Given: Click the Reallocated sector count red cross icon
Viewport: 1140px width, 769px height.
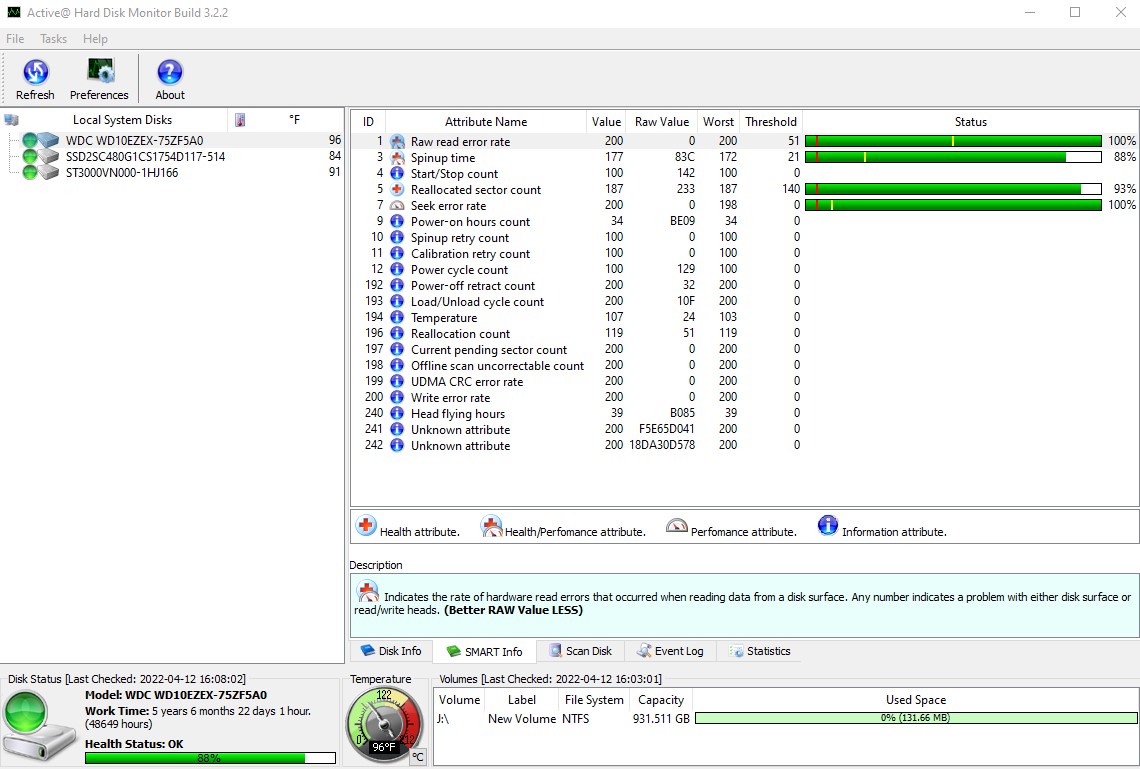Looking at the screenshot, I should click(397, 190).
